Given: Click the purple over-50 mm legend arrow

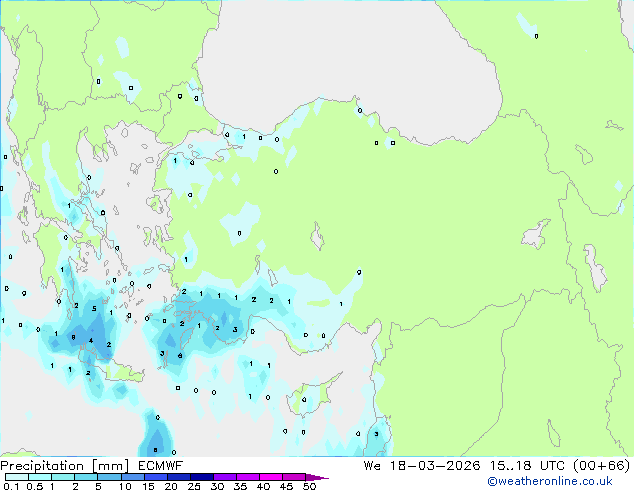Looking at the screenshot, I should [x=317, y=477].
